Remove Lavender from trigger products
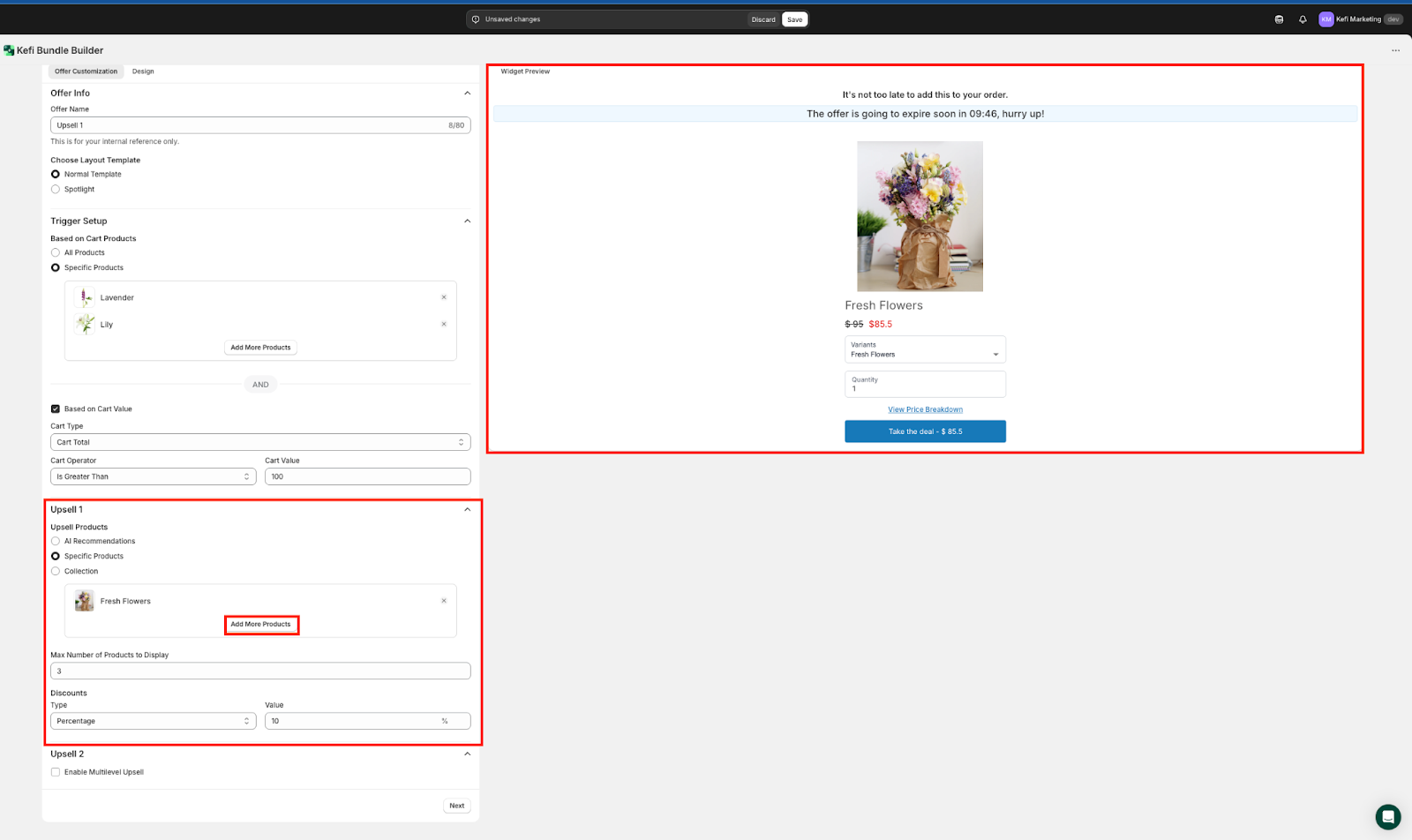This screenshot has height=840, width=1412. point(444,297)
